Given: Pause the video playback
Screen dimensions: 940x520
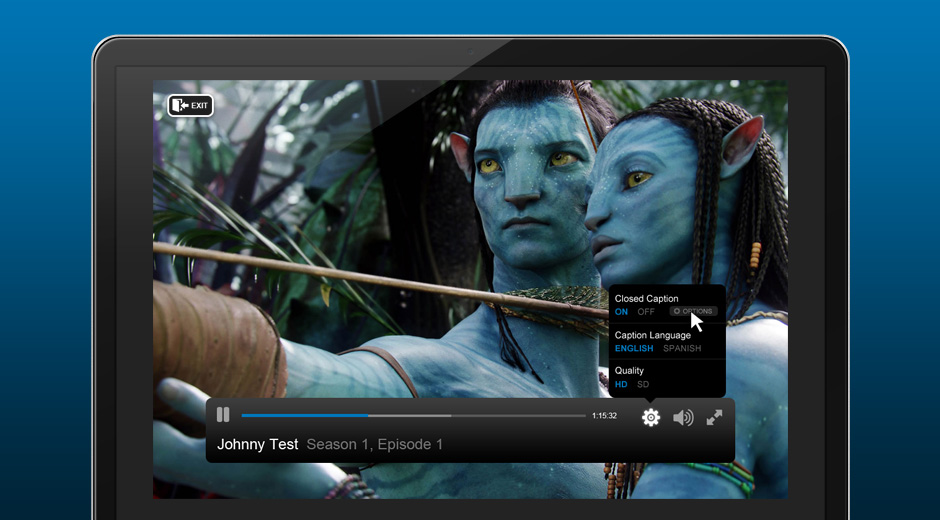Looking at the screenshot, I should click(223, 414).
